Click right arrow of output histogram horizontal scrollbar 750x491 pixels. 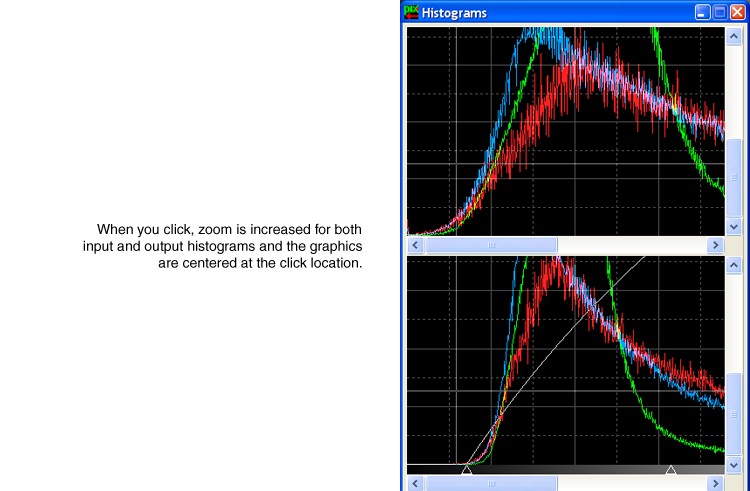(x=715, y=483)
